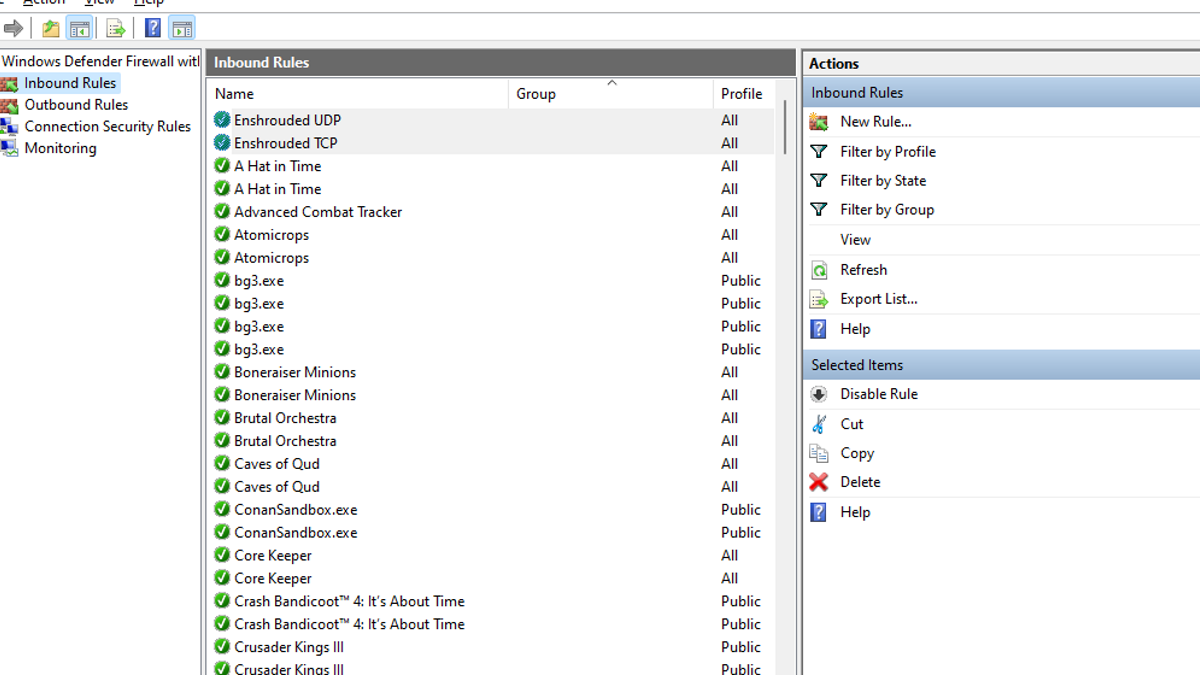Click the Cut scissors icon

pyautogui.click(x=819, y=423)
